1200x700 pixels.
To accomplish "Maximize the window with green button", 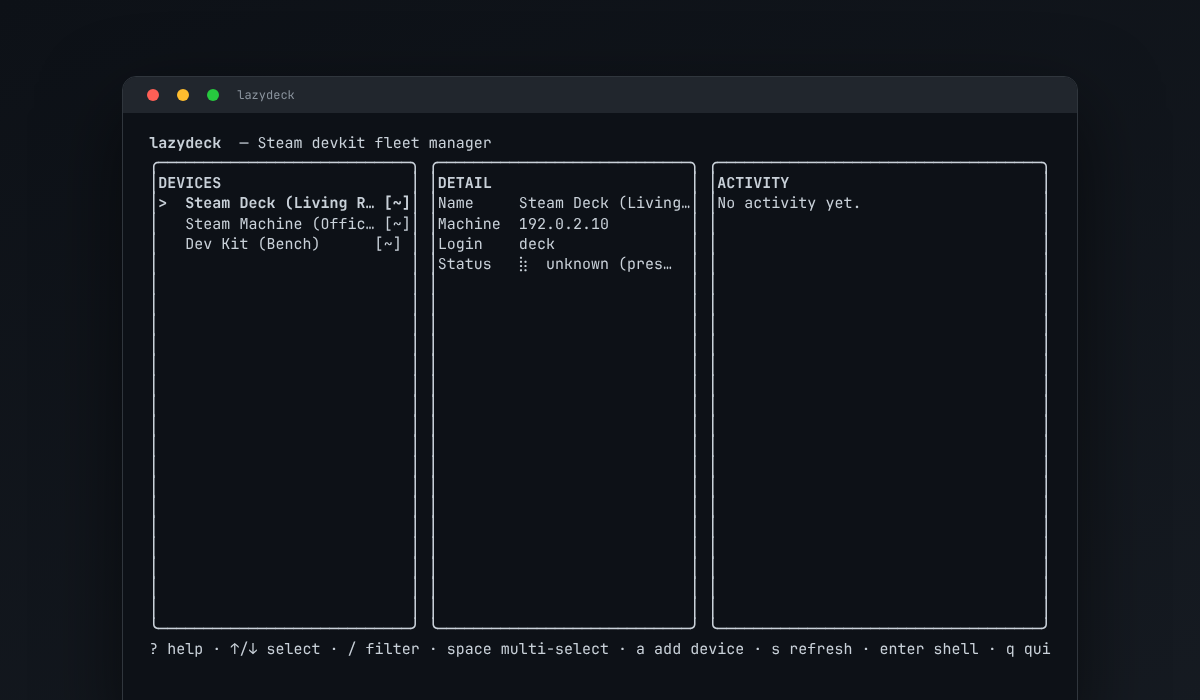I will click(x=213, y=95).
